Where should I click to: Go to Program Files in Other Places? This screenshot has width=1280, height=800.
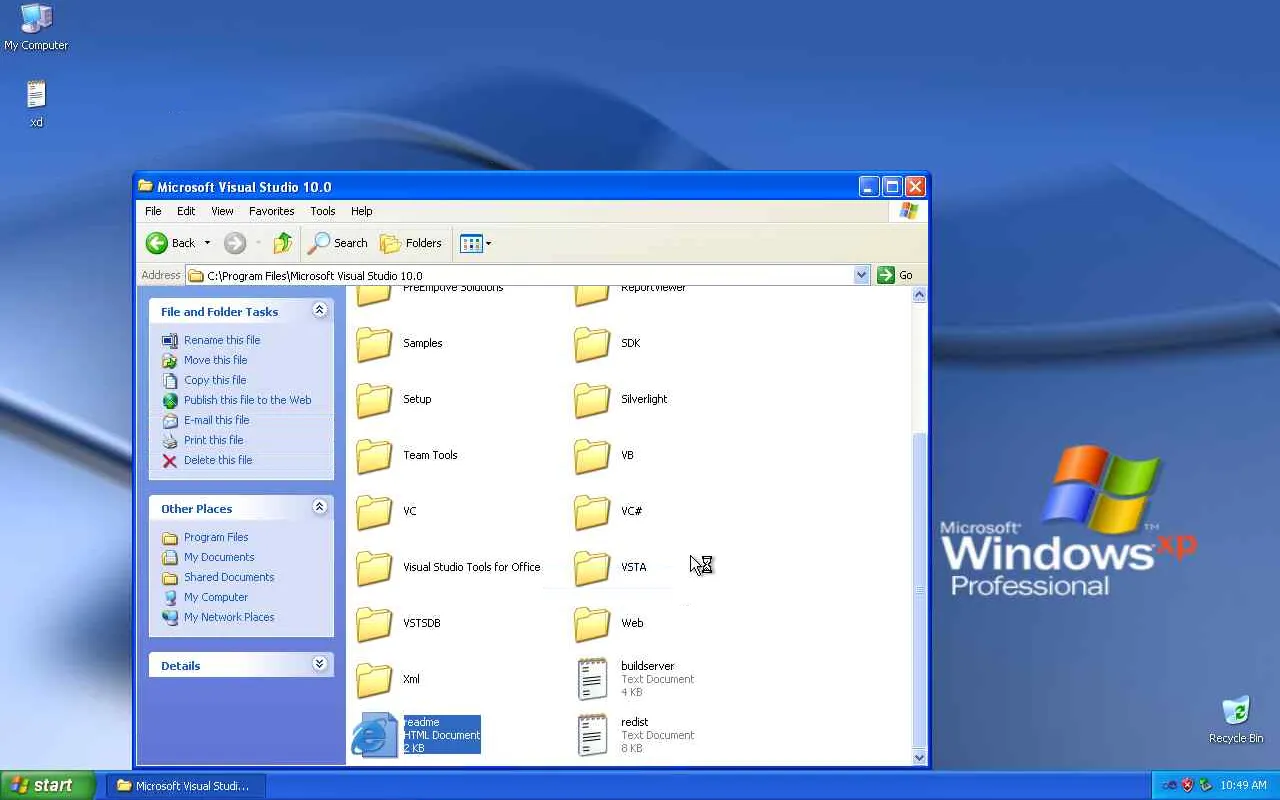point(216,537)
